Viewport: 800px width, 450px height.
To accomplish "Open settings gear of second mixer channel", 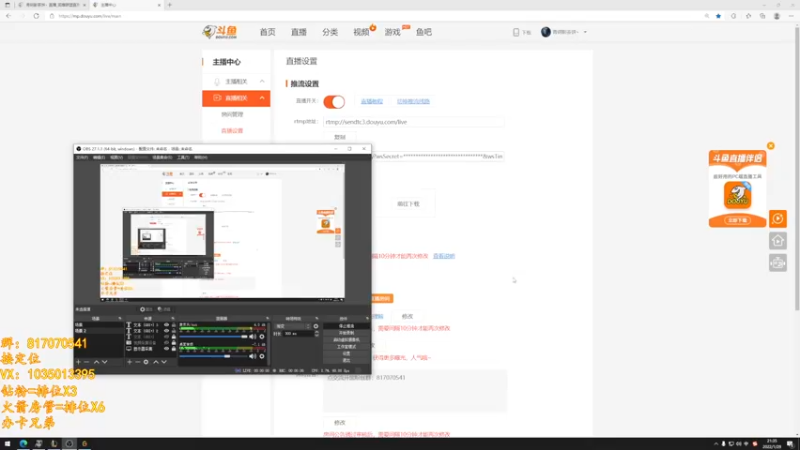I will 262,356.
